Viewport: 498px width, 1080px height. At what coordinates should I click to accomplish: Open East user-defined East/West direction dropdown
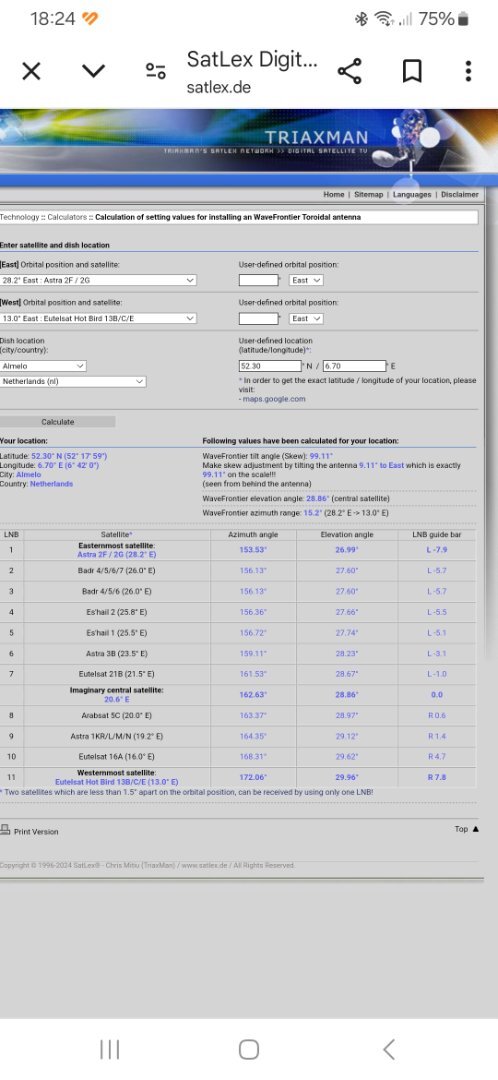(x=306, y=280)
